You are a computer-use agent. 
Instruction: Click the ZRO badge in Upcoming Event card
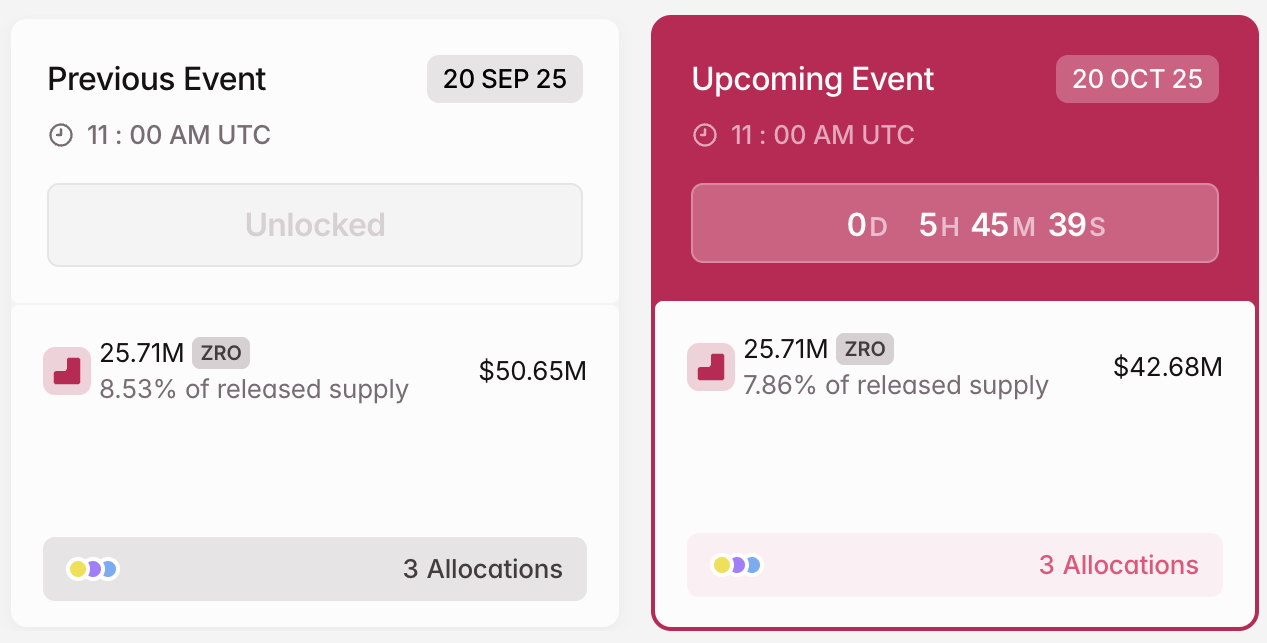[864, 349]
